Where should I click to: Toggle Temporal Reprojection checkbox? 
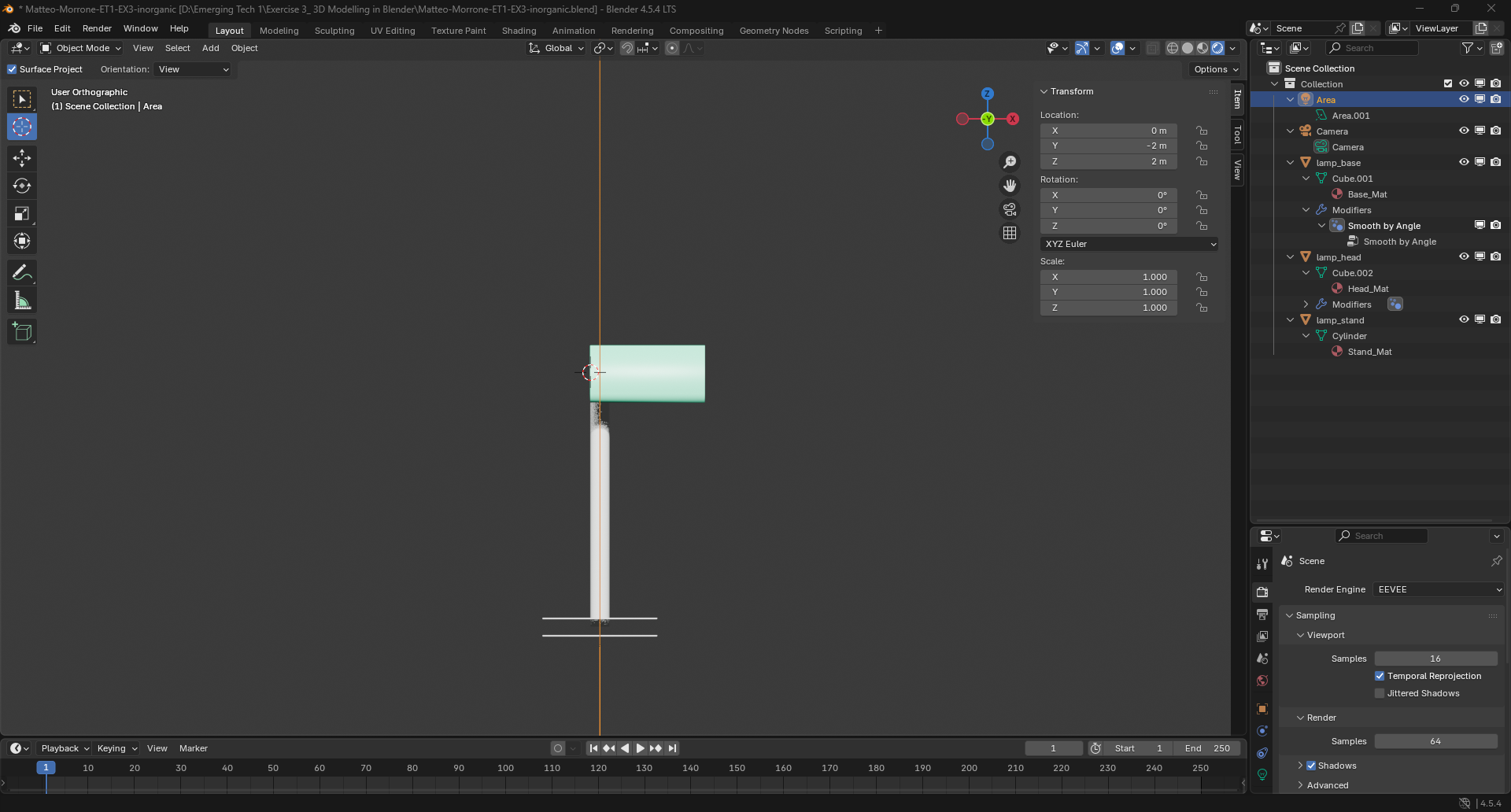(x=1380, y=676)
